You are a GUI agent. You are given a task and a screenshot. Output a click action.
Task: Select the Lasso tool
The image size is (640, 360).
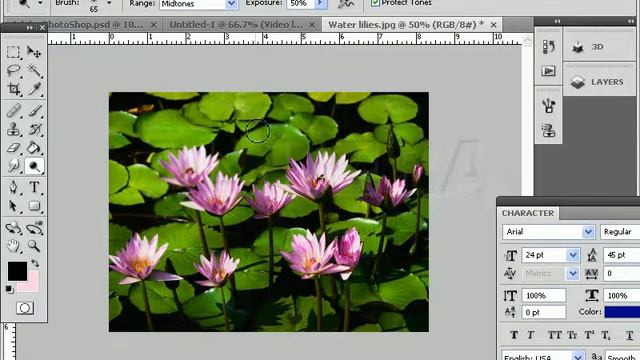pos(13,70)
